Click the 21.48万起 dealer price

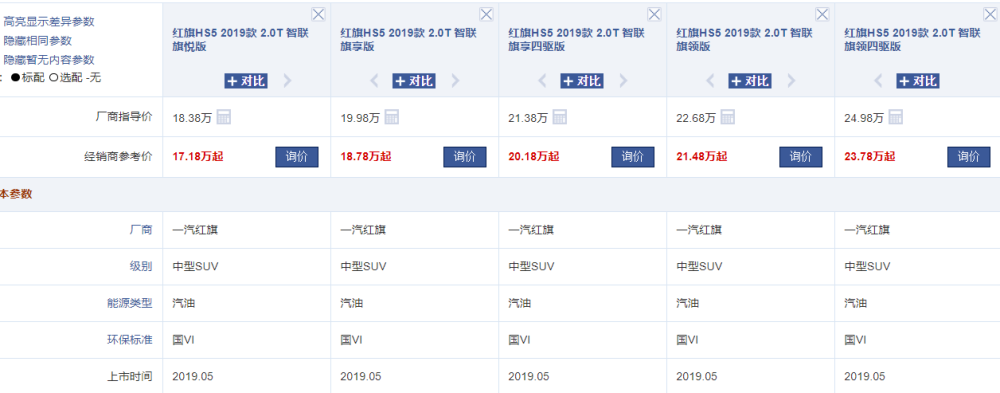[x=702, y=156]
